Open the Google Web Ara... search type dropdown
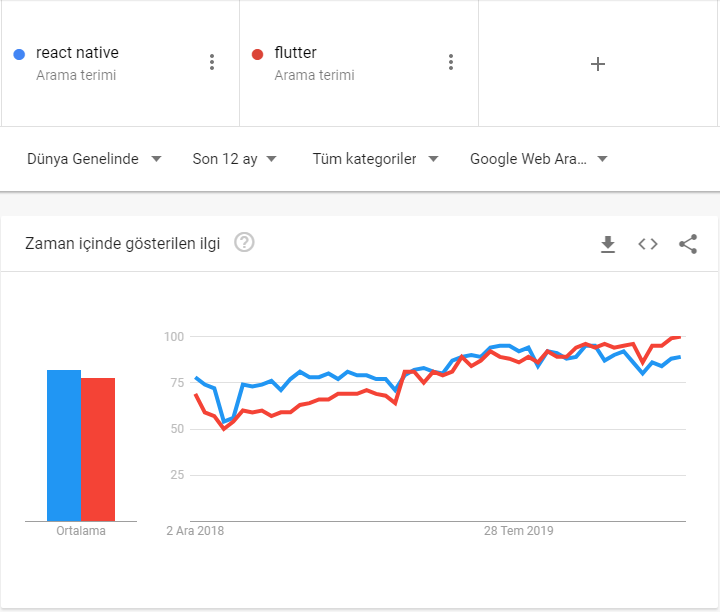This screenshot has height=612, width=720. click(539, 159)
